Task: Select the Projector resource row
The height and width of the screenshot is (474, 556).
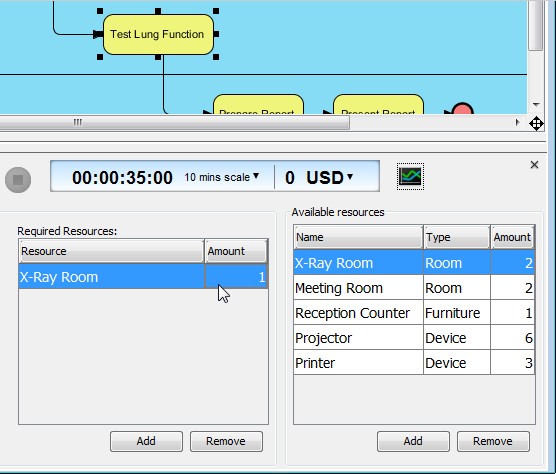Action: click(x=414, y=338)
